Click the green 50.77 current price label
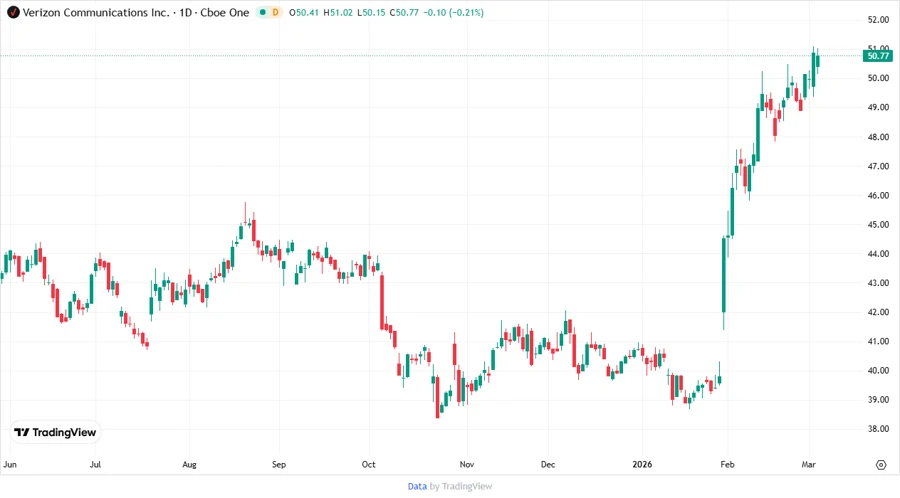900x498 pixels. 878,56
